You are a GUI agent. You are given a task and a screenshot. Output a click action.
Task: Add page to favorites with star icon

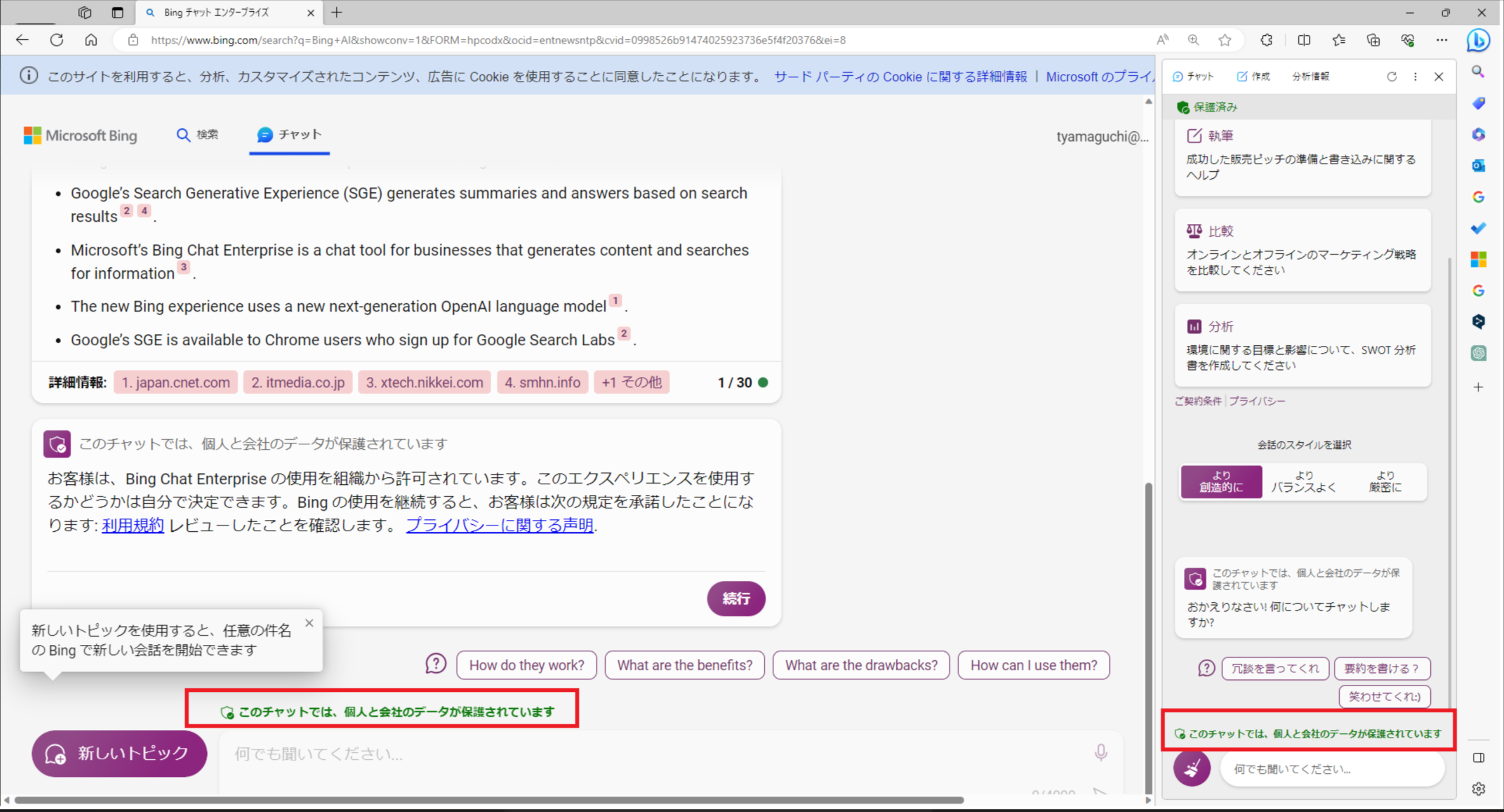pyautogui.click(x=1225, y=40)
